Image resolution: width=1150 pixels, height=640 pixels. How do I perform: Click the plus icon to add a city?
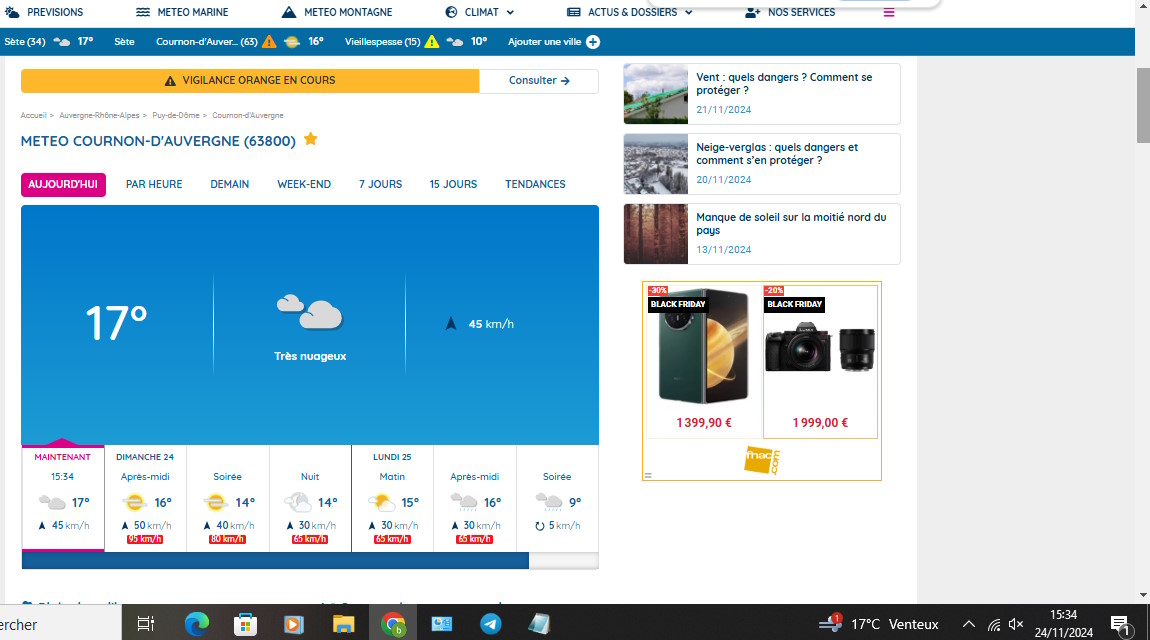click(593, 42)
